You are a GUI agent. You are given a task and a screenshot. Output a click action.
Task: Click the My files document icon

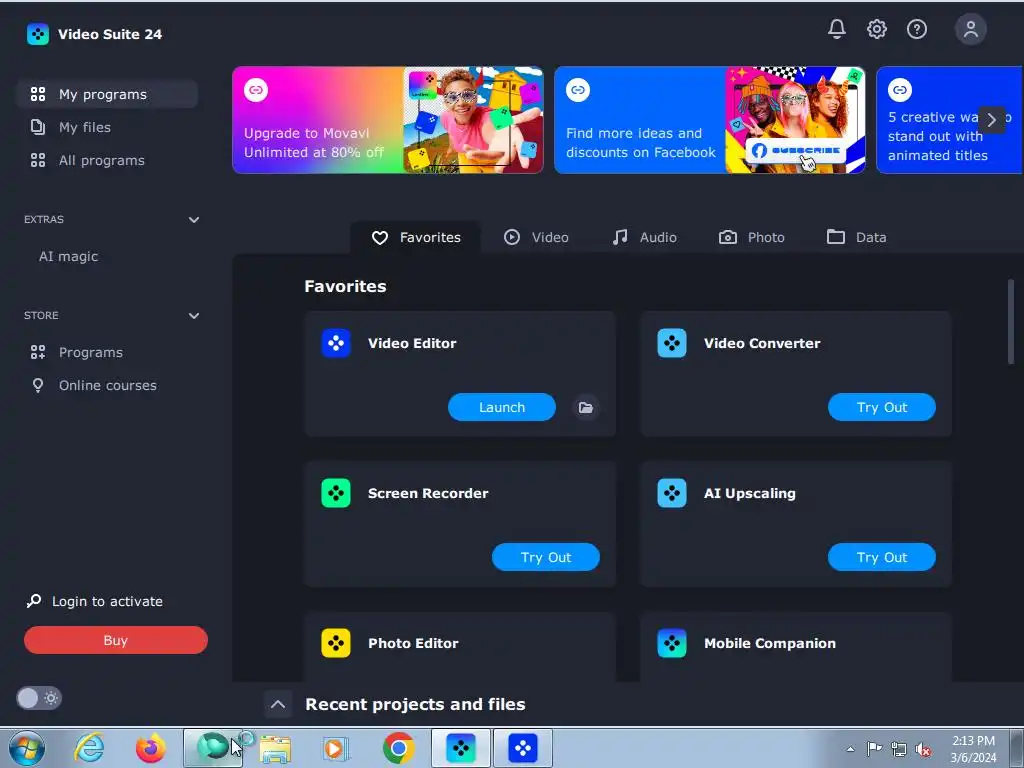point(38,127)
